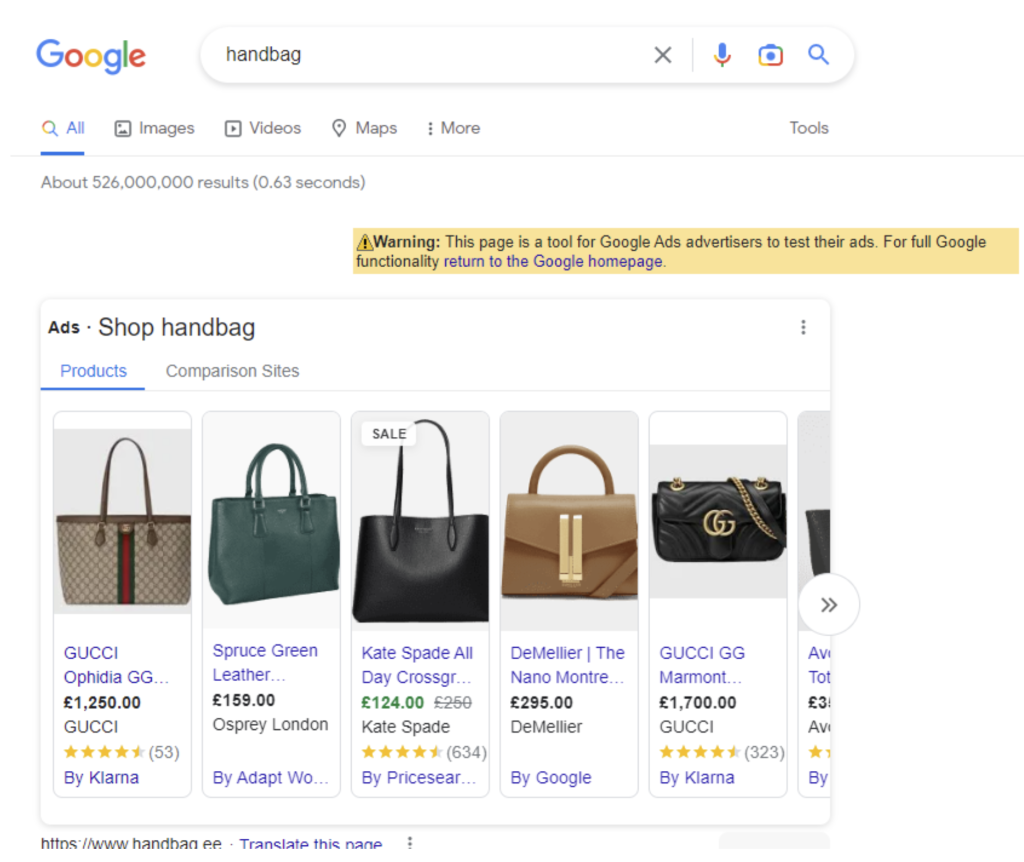Switch to Comparison Sites tab
This screenshot has height=862, width=1024.
pos(232,371)
